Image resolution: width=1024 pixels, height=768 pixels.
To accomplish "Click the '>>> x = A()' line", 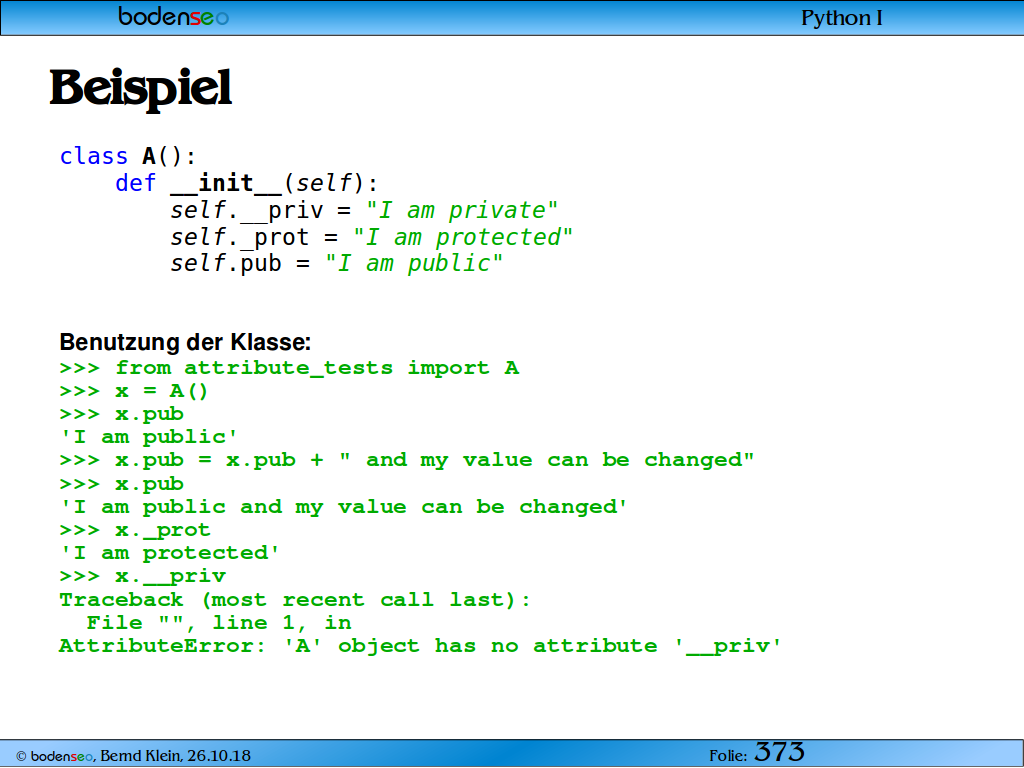I will point(134,391).
